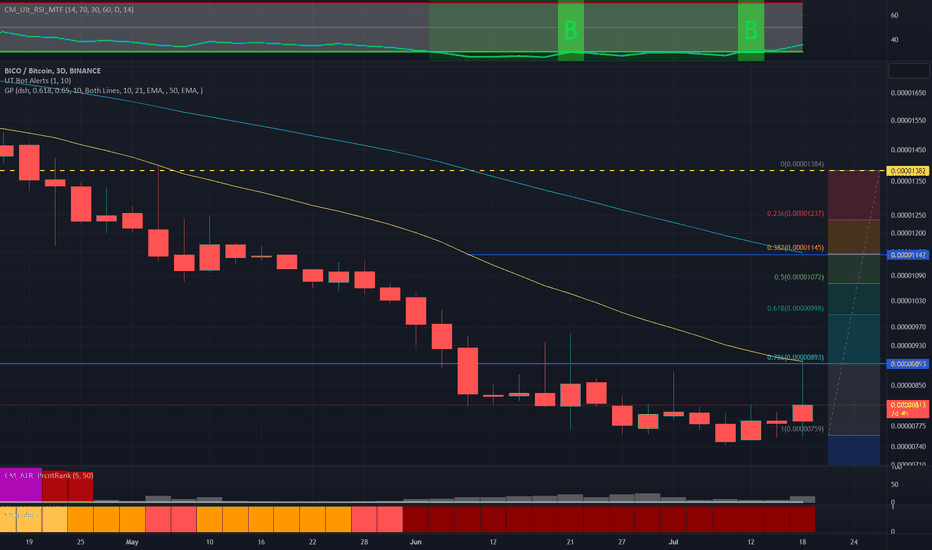The width and height of the screenshot is (932, 550).
Task: Click the green B signal near July 12
Action: pyautogui.click(x=751, y=30)
